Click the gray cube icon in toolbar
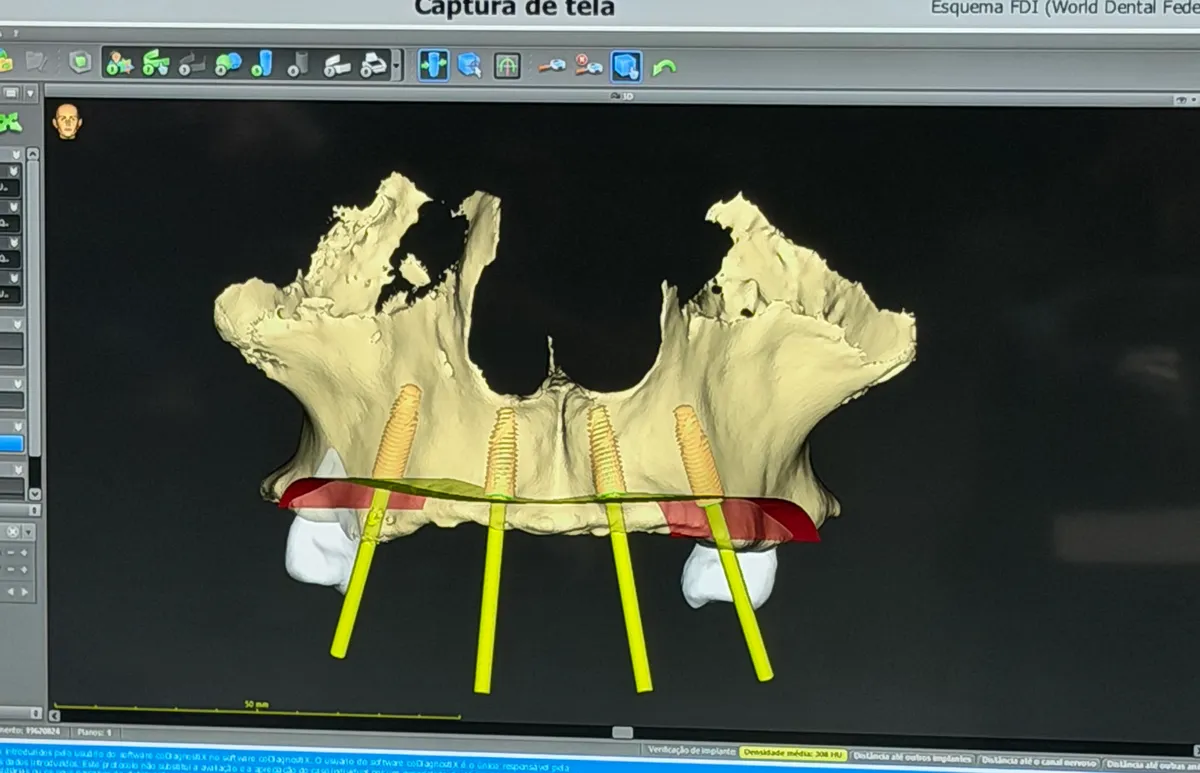 (79, 62)
